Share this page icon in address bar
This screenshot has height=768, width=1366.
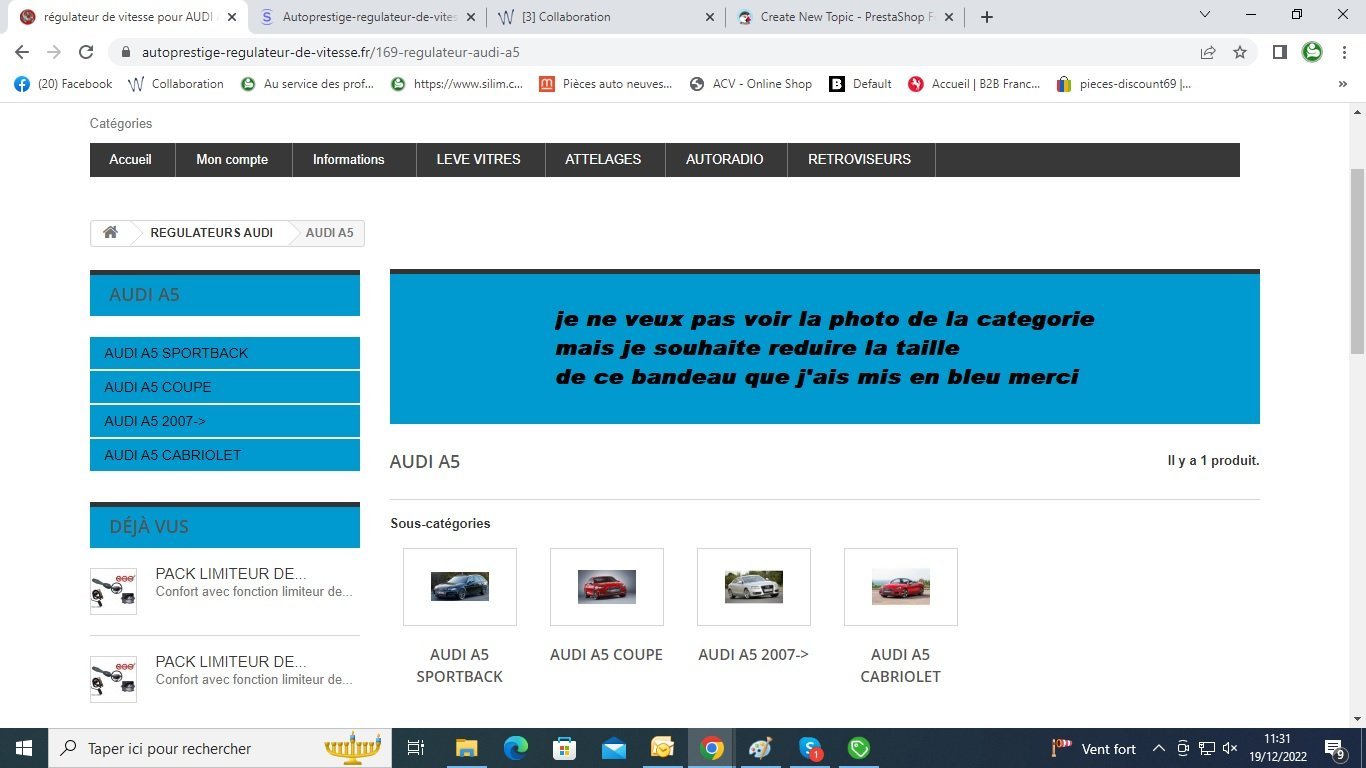tap(1208, 52)
